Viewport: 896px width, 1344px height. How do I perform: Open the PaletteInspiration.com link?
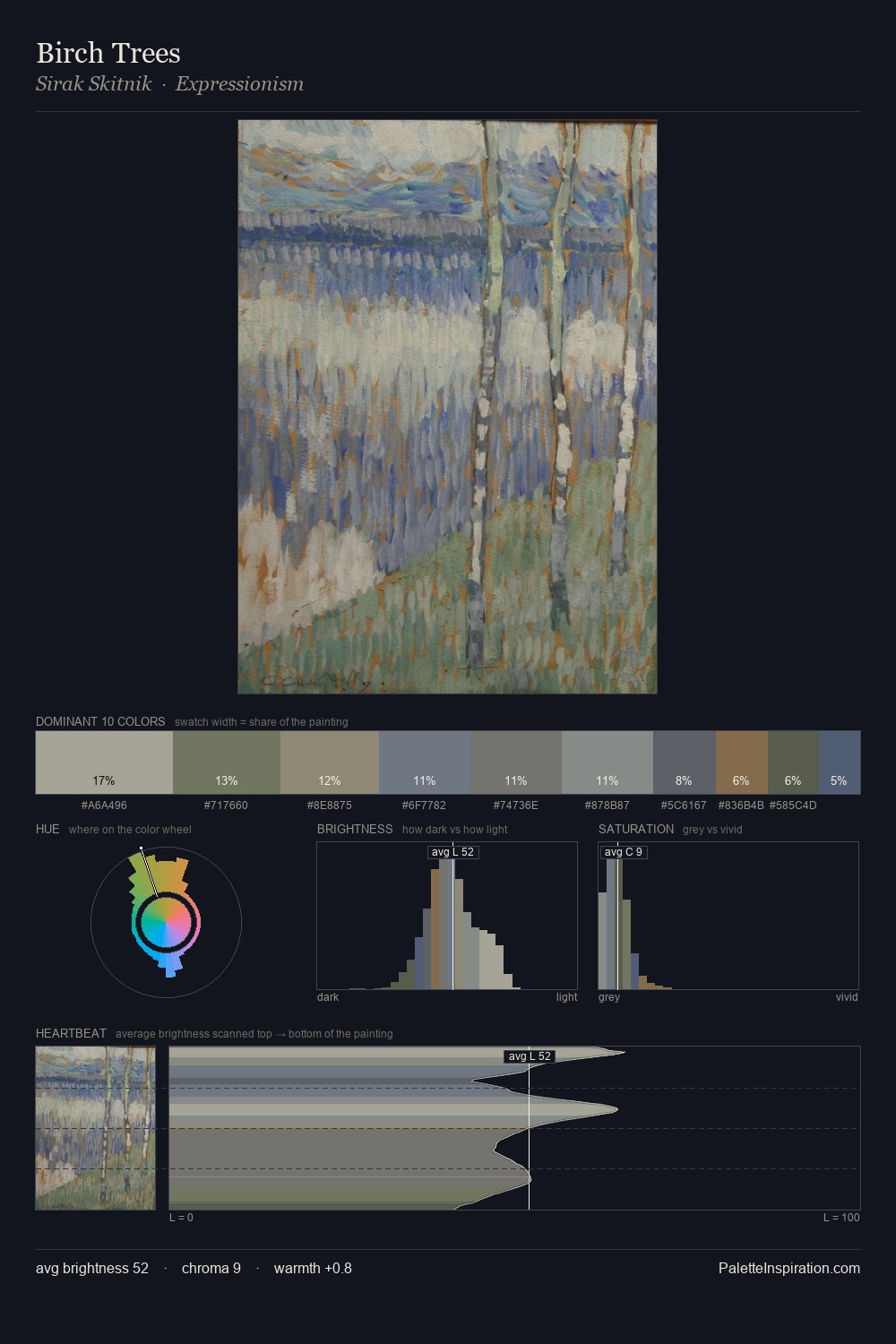coord(789,1269)
